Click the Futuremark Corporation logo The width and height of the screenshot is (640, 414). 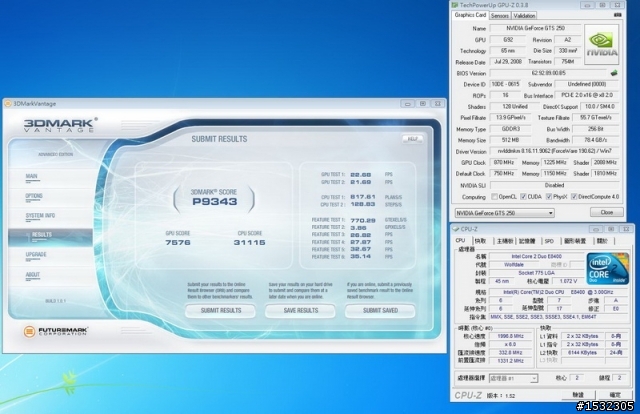pos(56,331)
